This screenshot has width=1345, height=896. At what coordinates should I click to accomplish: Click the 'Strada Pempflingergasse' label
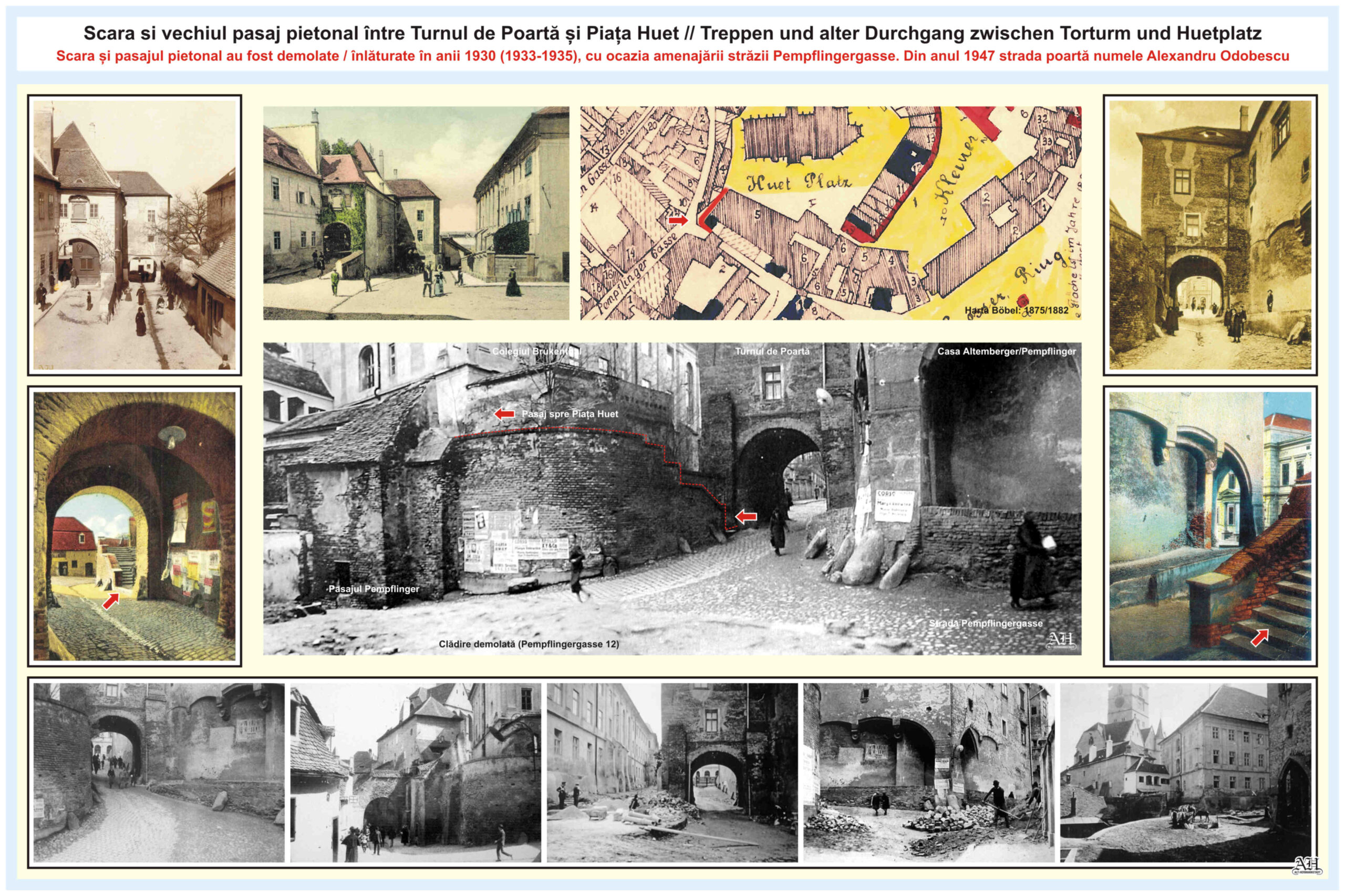986,623
